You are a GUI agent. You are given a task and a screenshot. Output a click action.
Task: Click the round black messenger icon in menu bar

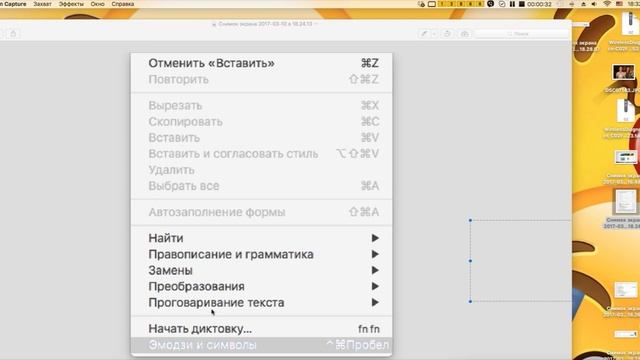click(x=491, y=4)
